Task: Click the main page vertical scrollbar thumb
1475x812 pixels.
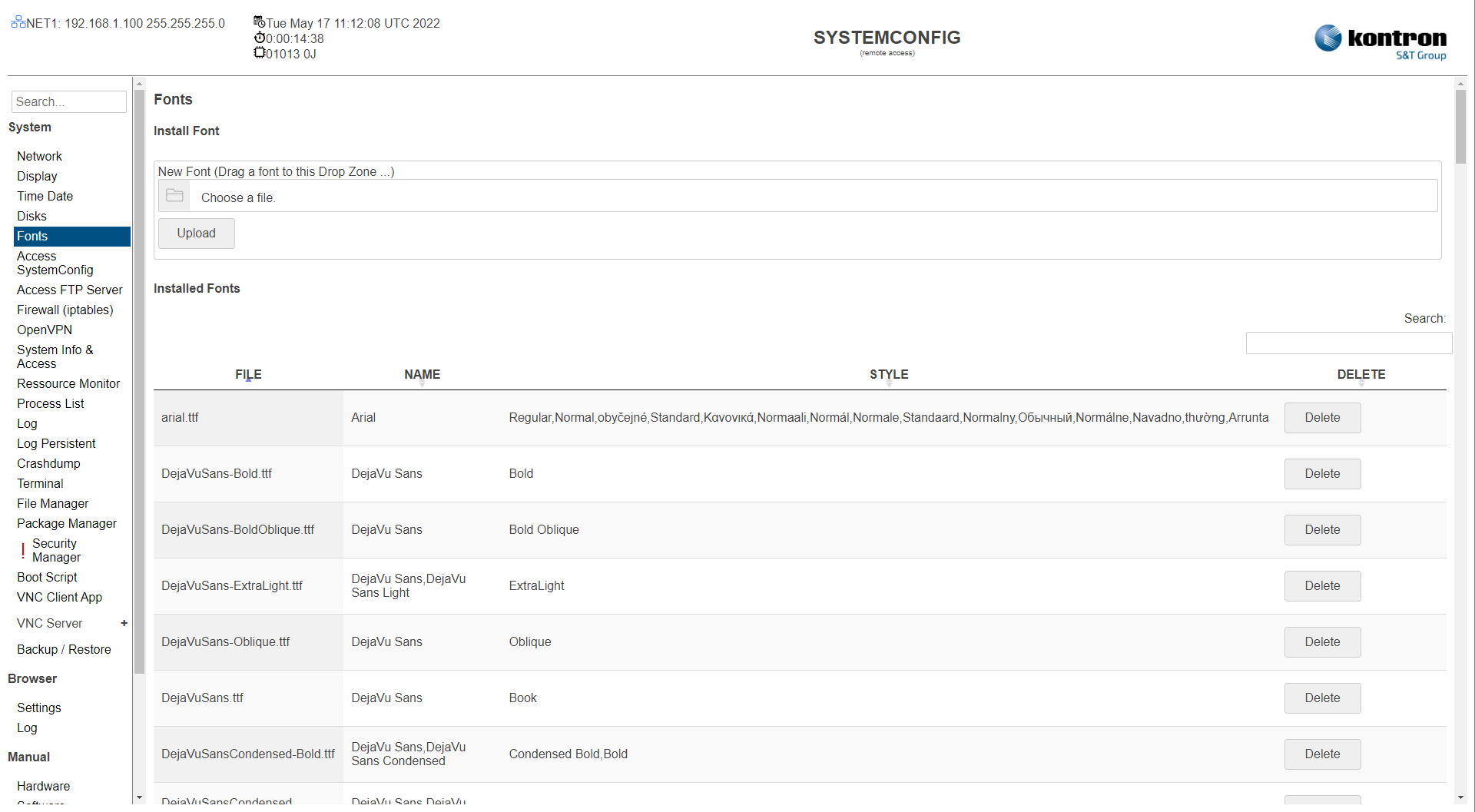Action: (x=1460, y=127)
